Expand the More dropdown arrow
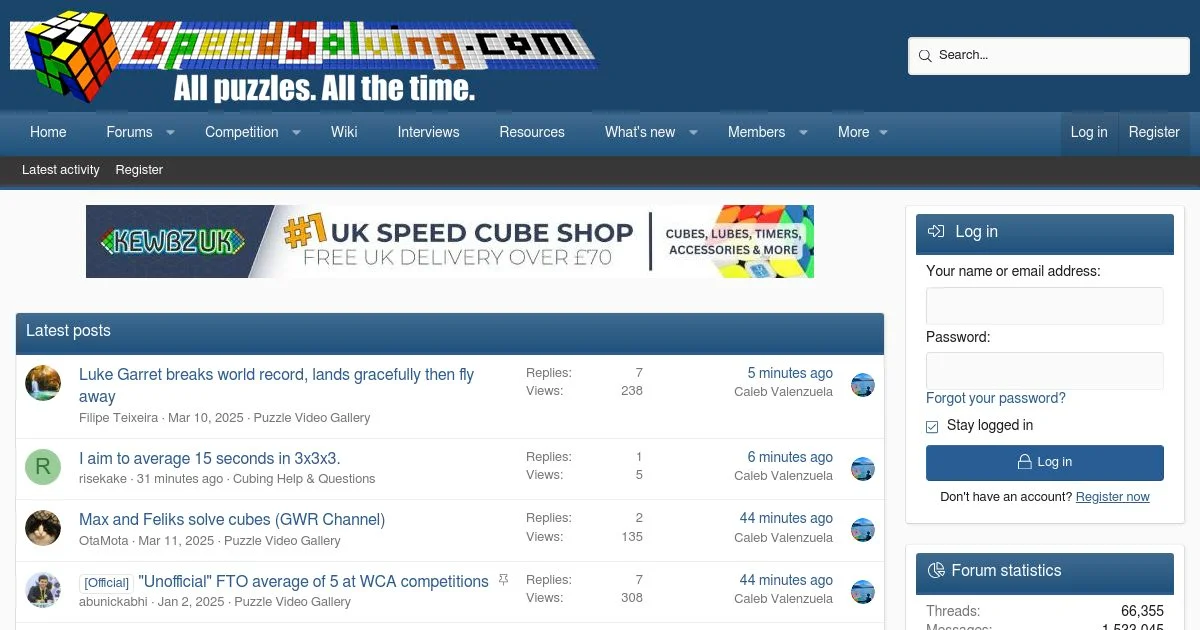 tap(883, 133)
